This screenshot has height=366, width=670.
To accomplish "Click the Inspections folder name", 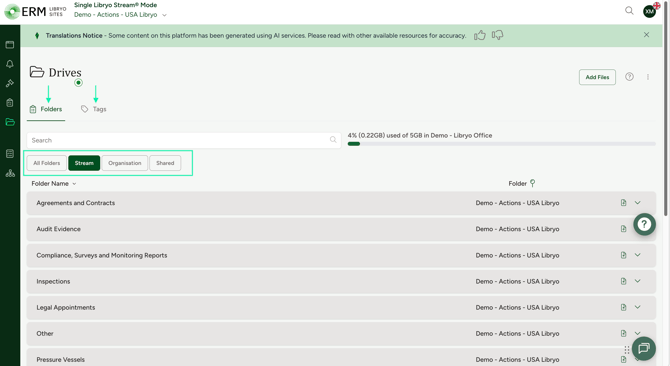I will click(x=53, y=281).
